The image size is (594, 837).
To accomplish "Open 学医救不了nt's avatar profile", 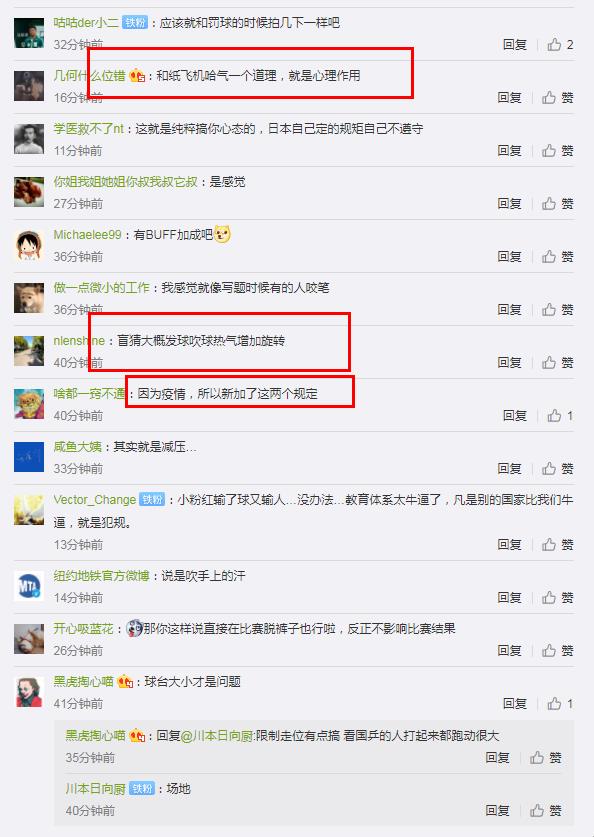I will pyautogui.click(x=29, y=139).
